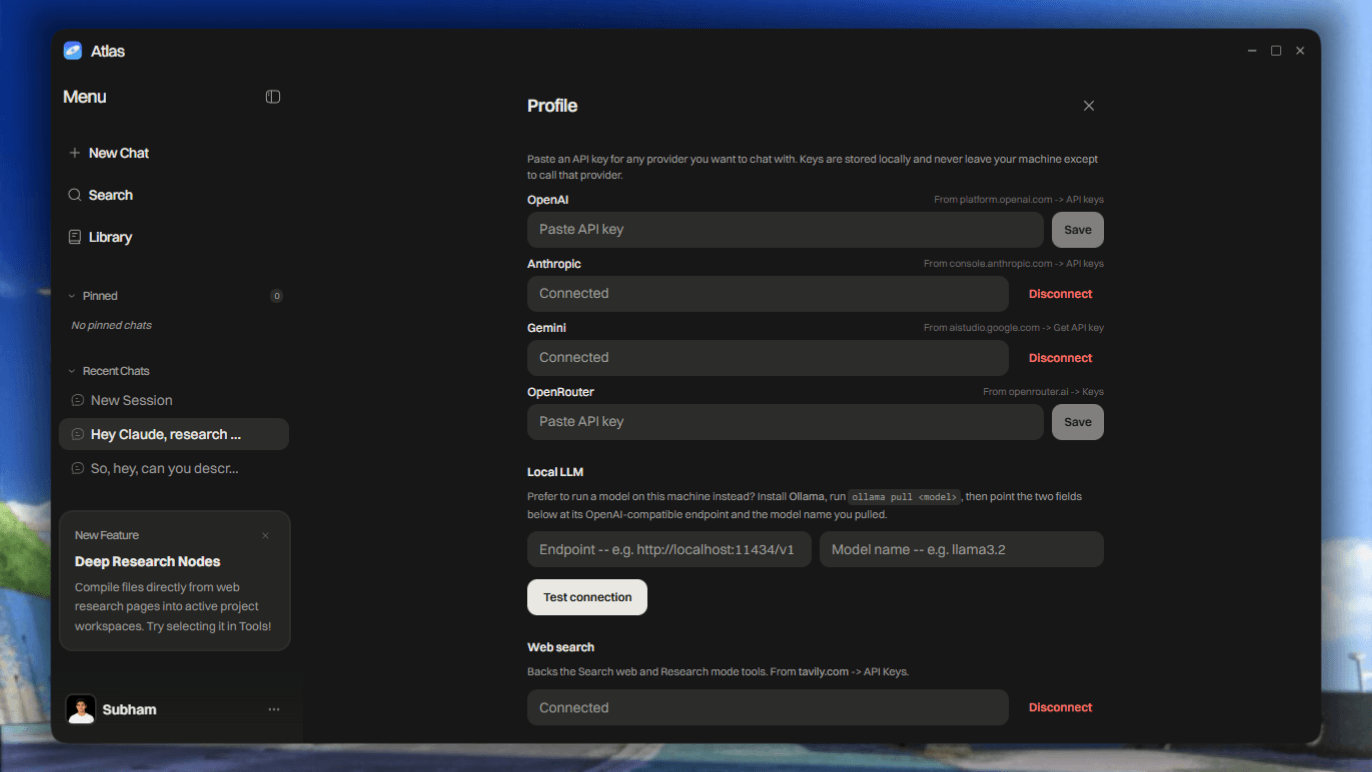
Task: Open the three-dot options next to Subham
Action: 274,710
